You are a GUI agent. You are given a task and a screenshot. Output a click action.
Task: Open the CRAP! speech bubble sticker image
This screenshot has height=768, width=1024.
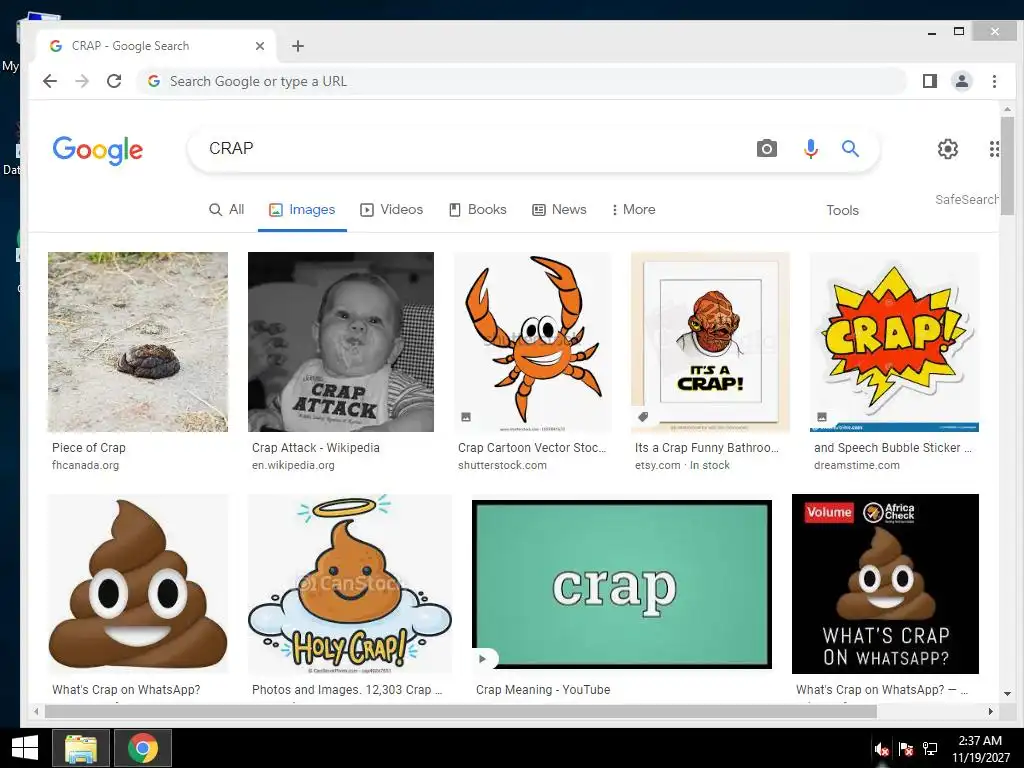click(895, 342)
